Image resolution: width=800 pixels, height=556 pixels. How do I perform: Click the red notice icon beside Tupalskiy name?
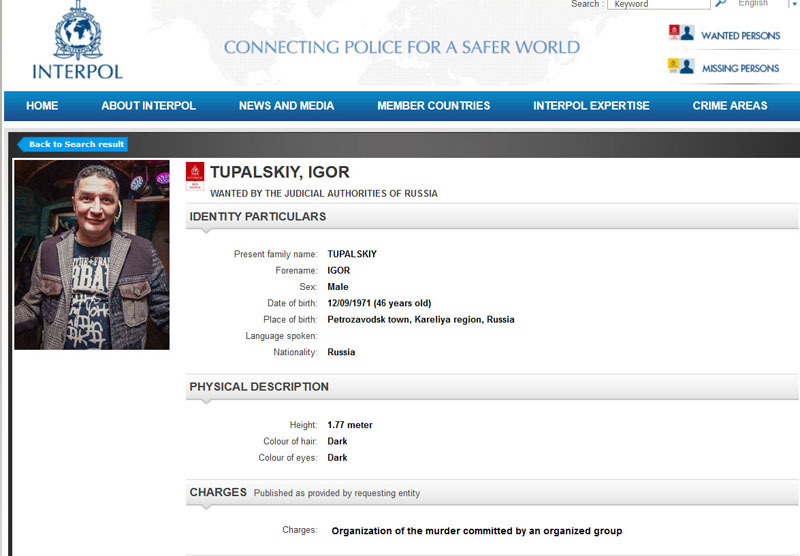tap(195, 176)
